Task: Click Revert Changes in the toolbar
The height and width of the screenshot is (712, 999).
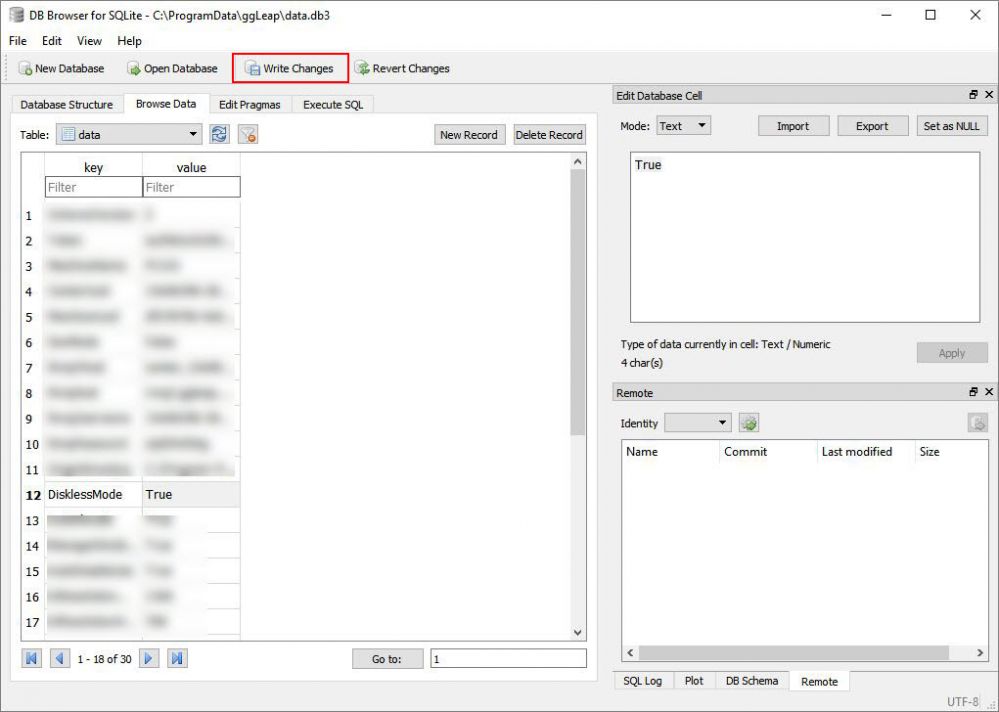Action: (402, 68)
